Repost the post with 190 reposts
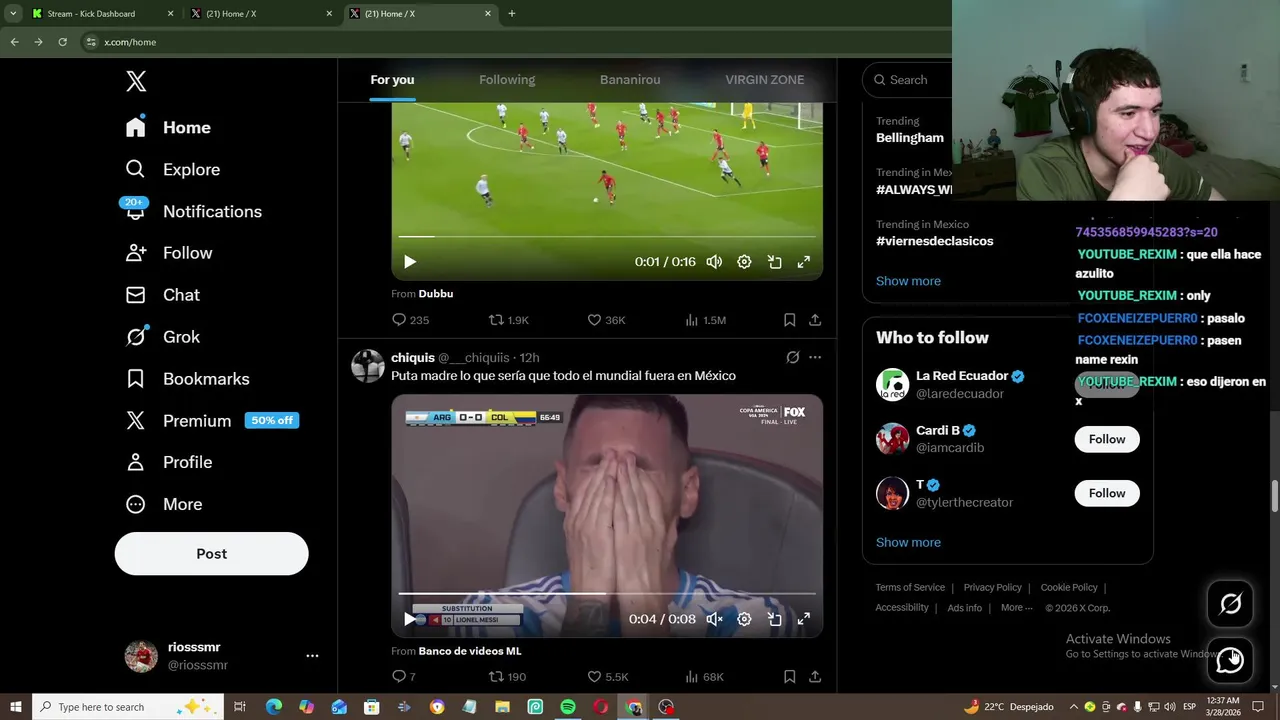 [x=507, y=677]
